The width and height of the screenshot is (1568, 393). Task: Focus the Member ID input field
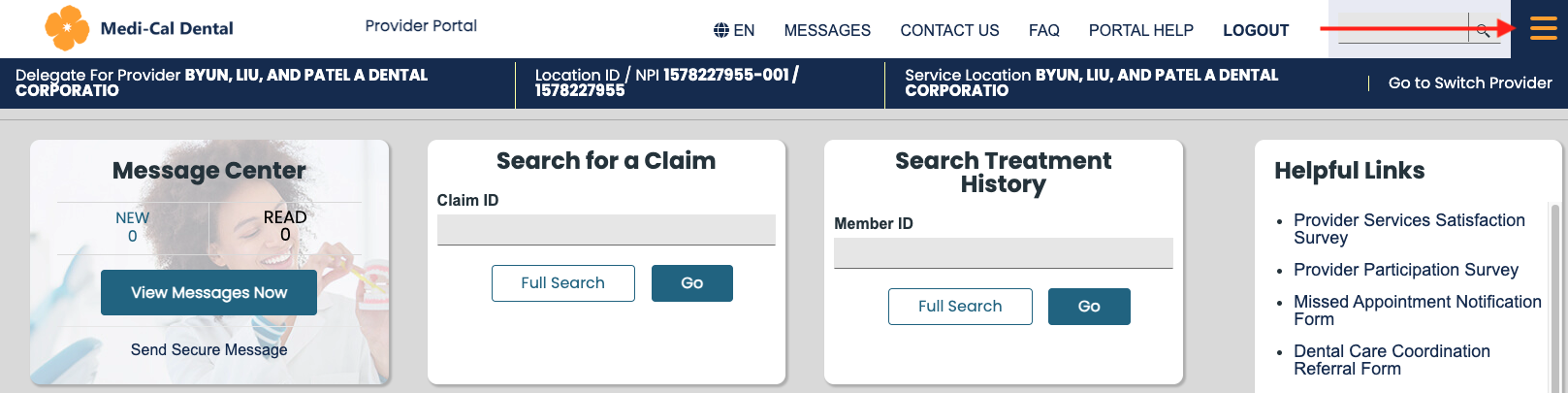click(1003, 253)
